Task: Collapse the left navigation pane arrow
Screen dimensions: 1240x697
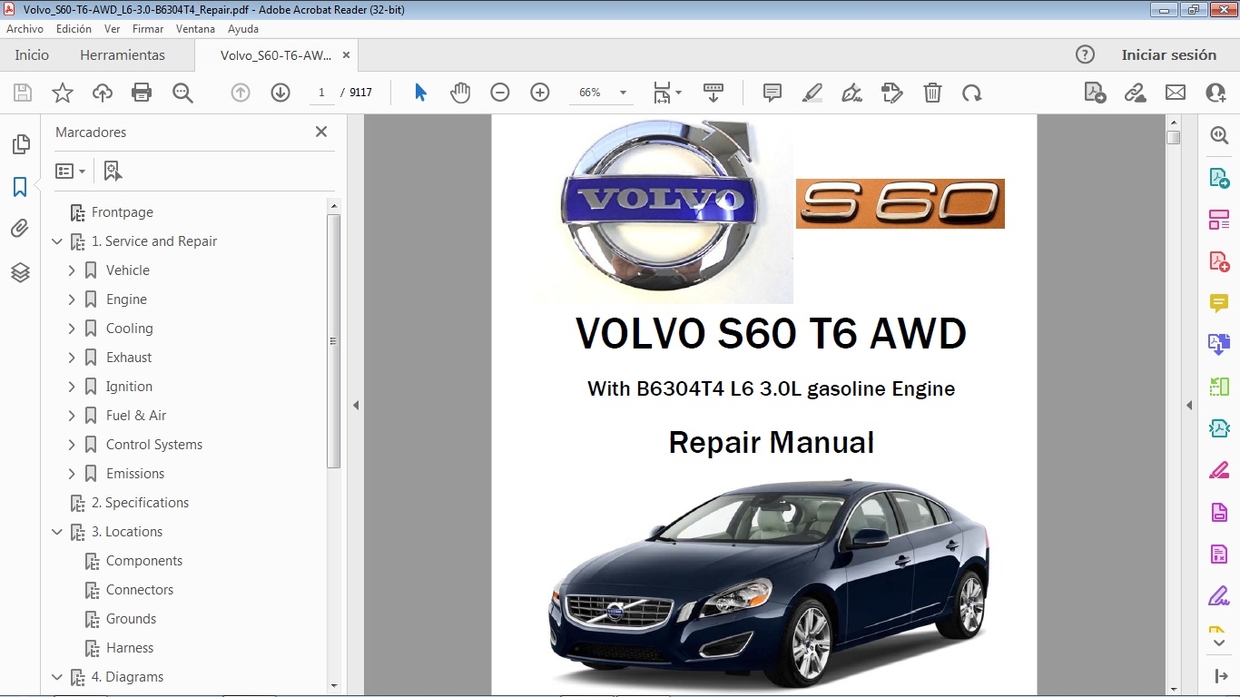Action: [356, 405]
